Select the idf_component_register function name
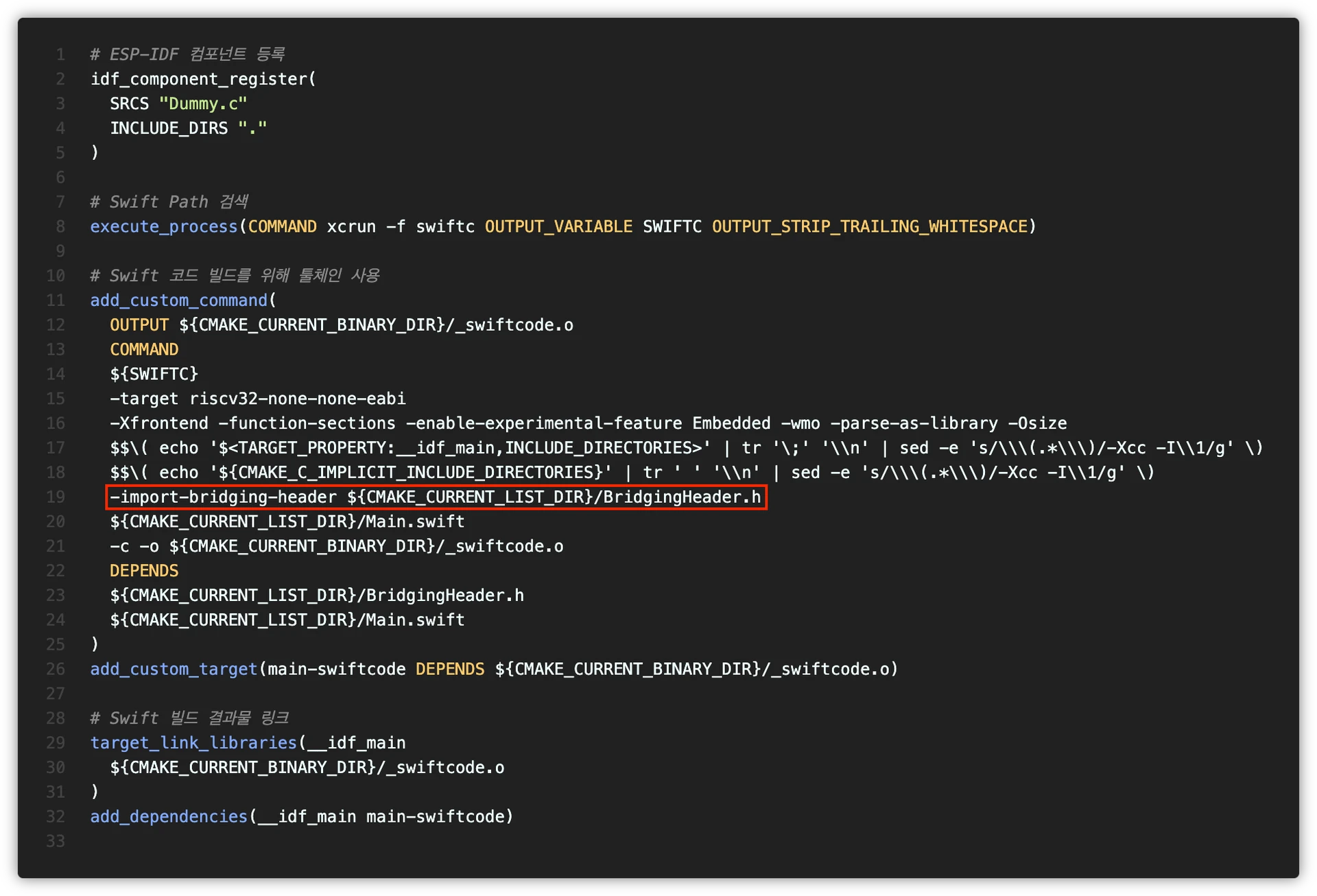Image resolution: width=1317 pixels, height=896 pixels. (195, 78)
